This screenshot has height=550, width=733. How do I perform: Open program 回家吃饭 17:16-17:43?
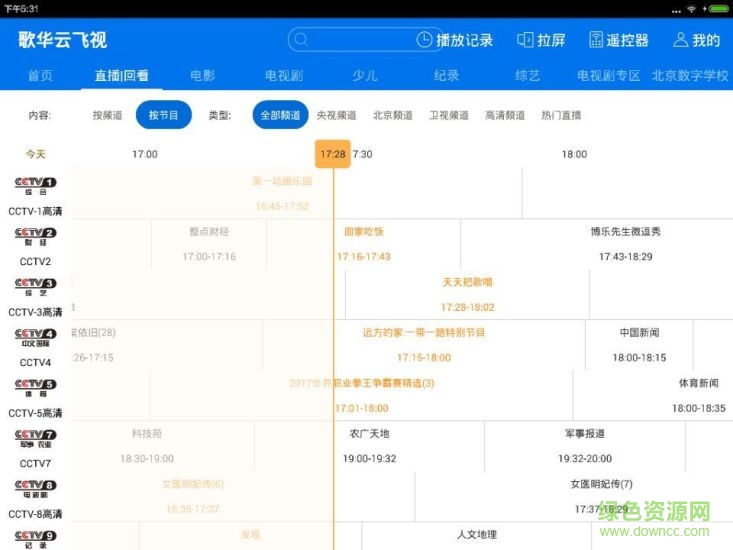pyautogui.click(x=364, y=243)
